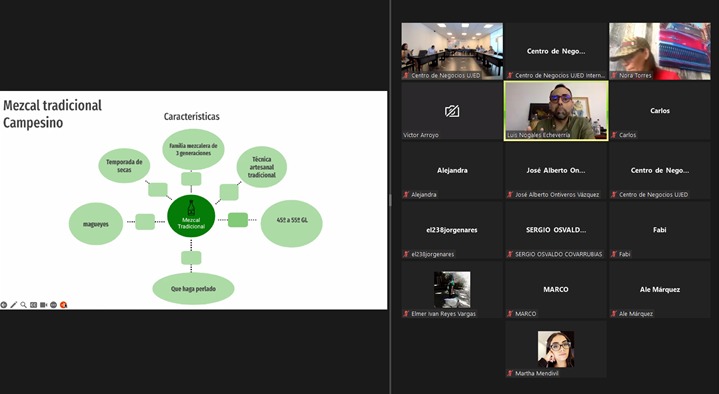
Task: Click Martha Mendivil's profile photo tile
Action: coord(556,349)
